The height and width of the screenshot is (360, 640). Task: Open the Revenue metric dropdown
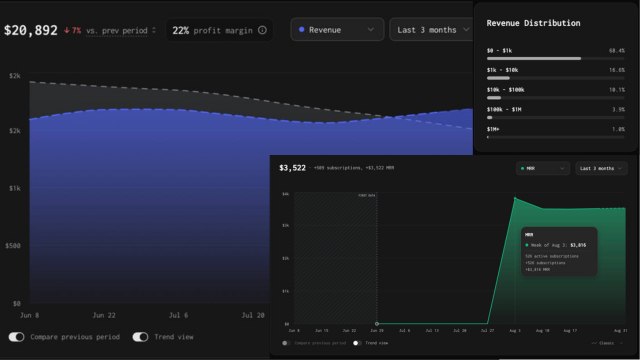tap(337, 30)
